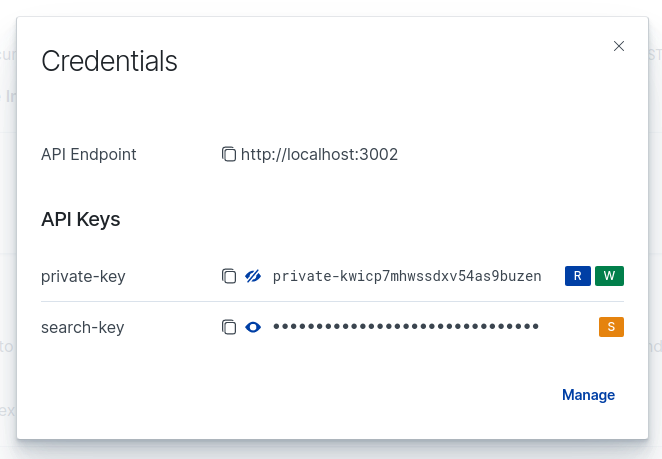Copy the API Endpoint URL to clipboard

[x=228, y=154]
